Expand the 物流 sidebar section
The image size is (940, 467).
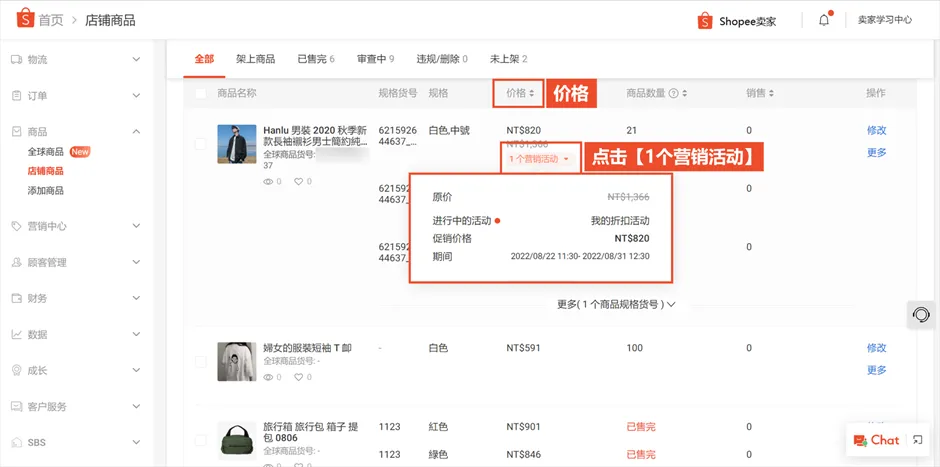[x=136, y=59]
